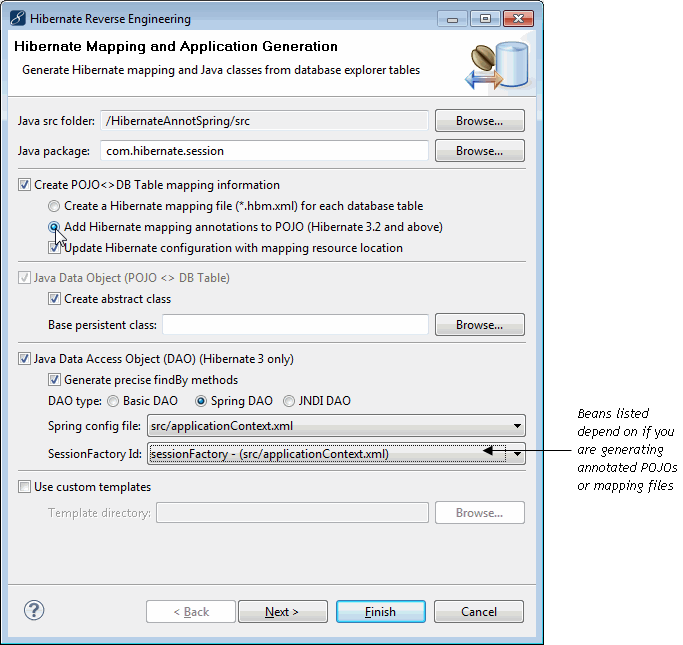
Task: Browse for the Java package
Action: point(479,151)
